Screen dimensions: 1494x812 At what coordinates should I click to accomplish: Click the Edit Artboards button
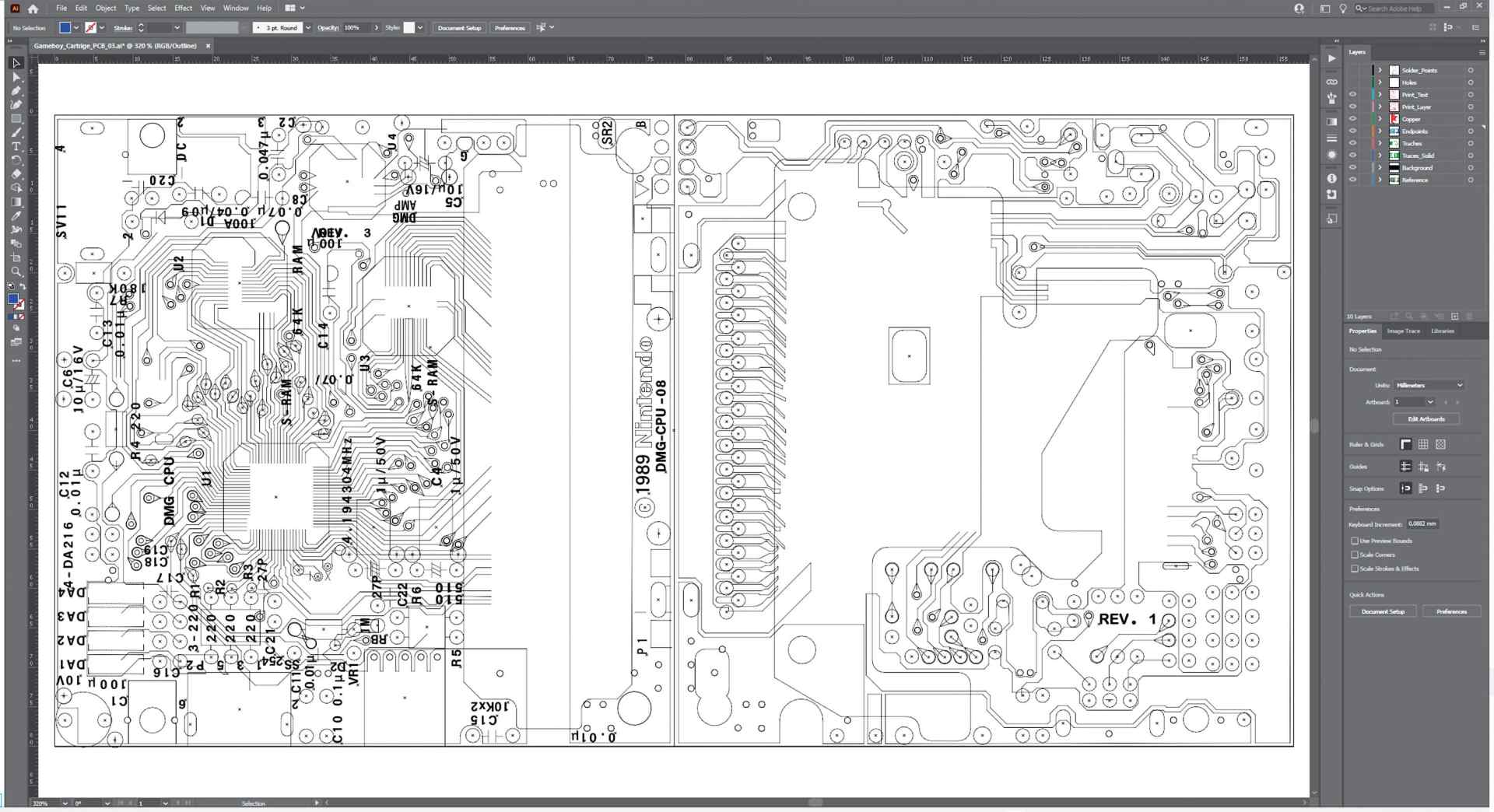tap(1425, 418)
